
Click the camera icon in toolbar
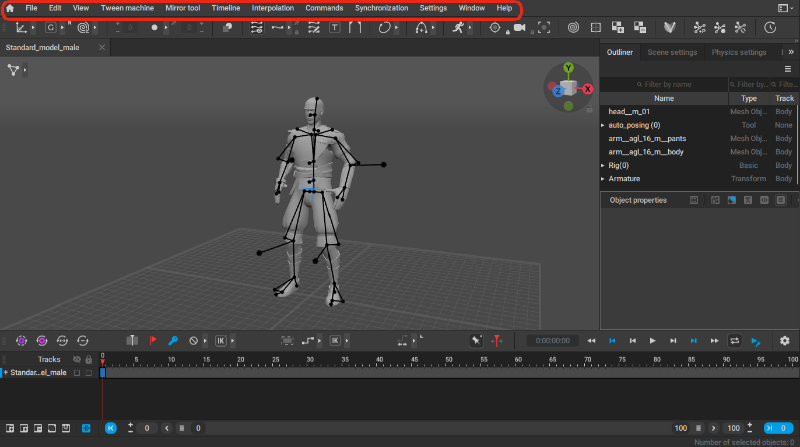[519, 28]
